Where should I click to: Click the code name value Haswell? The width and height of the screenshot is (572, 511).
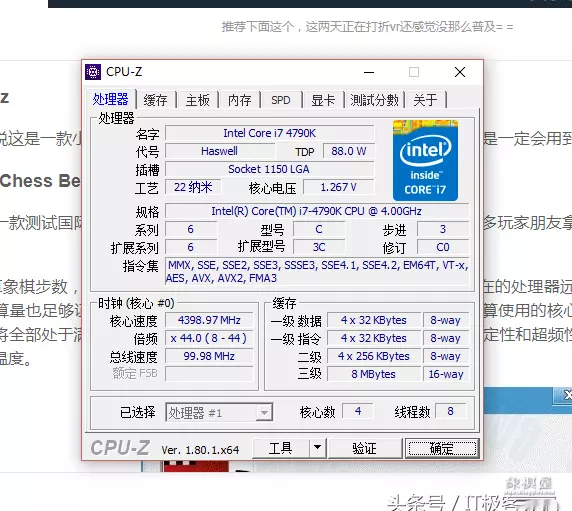click(219, 151)
